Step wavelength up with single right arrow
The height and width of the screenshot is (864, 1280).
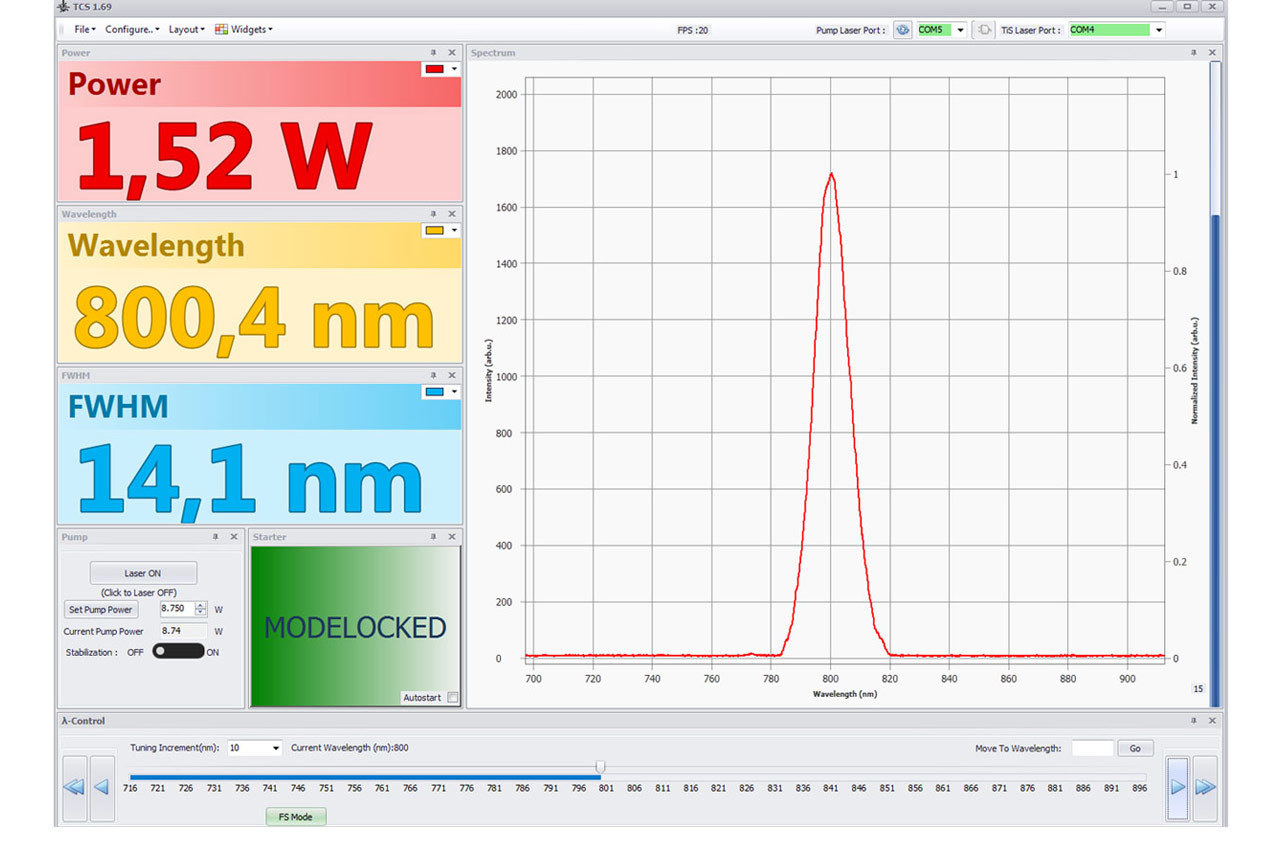pos(1177,787)
